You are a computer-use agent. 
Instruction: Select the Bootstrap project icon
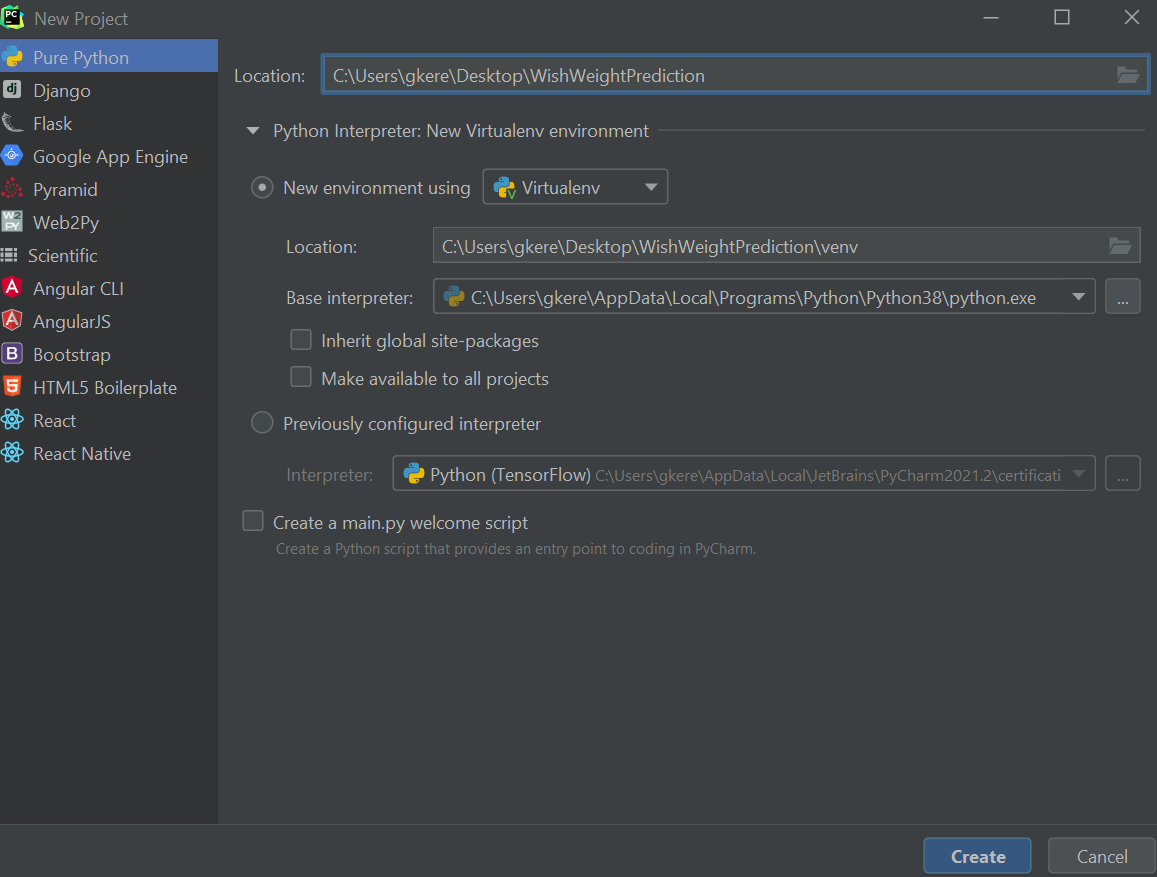pyautogui.click(x=12, y=354)
